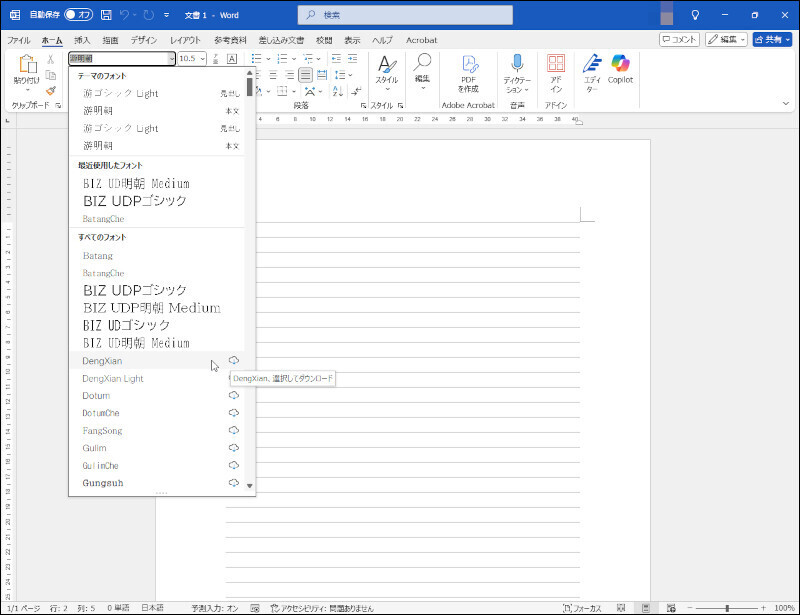Click the lightbulb icon in the title bar
The height and width of the screenshot is (615, 800).
tap(695, 15)
